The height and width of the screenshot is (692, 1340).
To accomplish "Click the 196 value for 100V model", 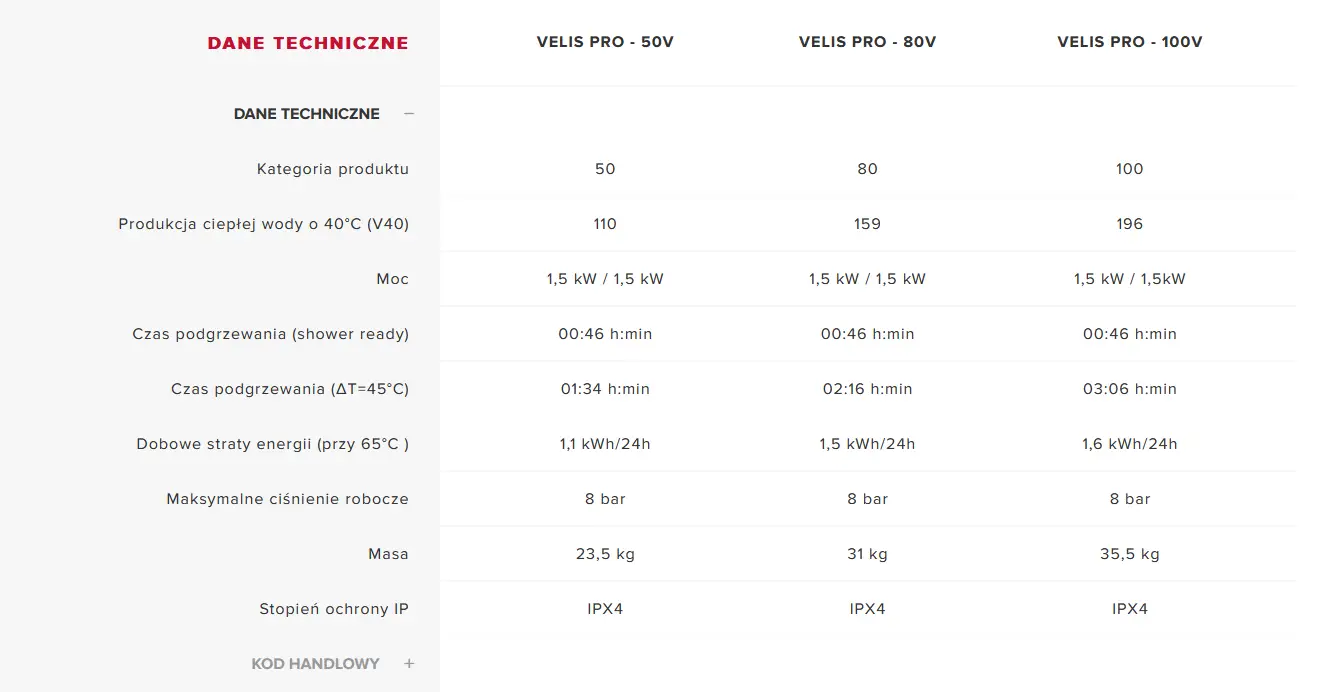I will coord(1130,224).
